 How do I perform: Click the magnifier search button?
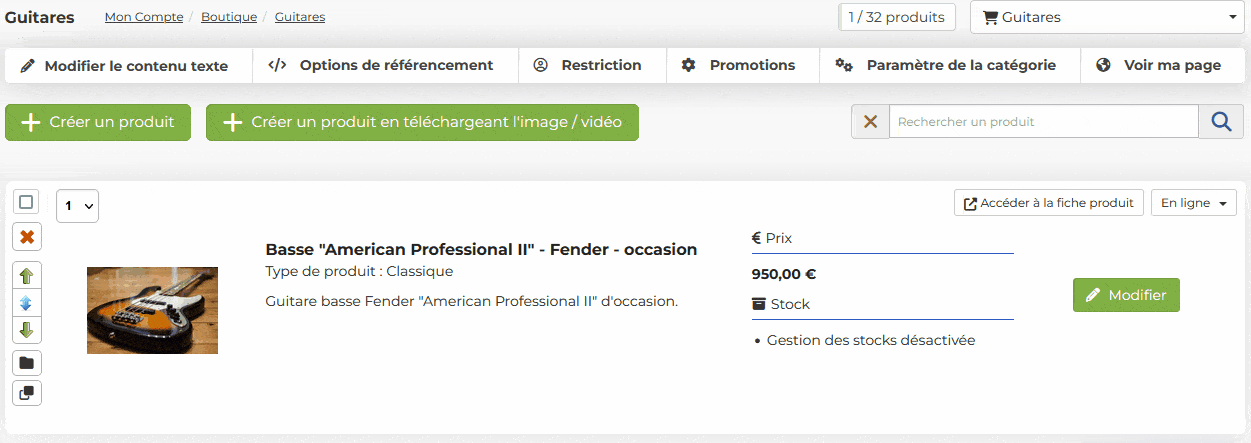click(1221, 122)
